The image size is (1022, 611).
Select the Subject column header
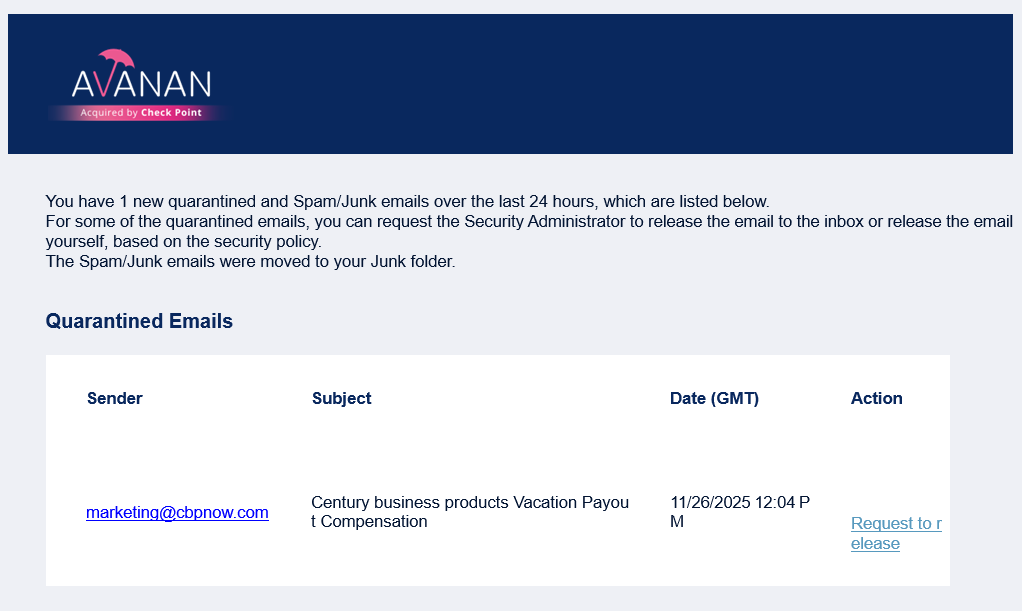[x=341, y=398]
